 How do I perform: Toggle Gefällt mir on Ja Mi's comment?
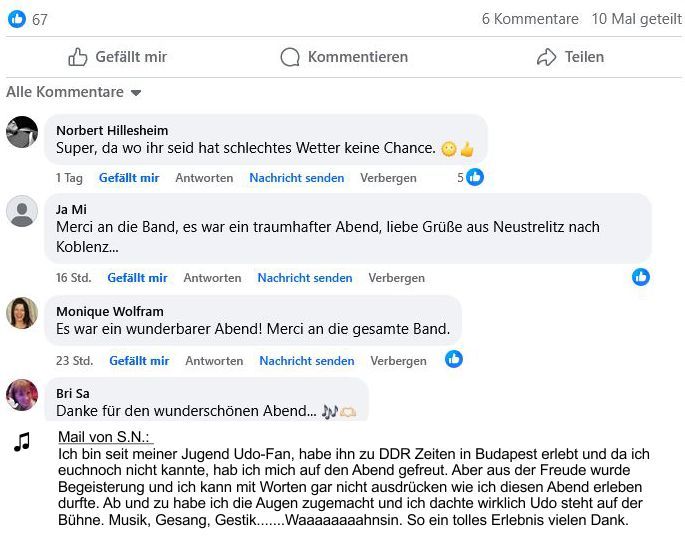137,278
